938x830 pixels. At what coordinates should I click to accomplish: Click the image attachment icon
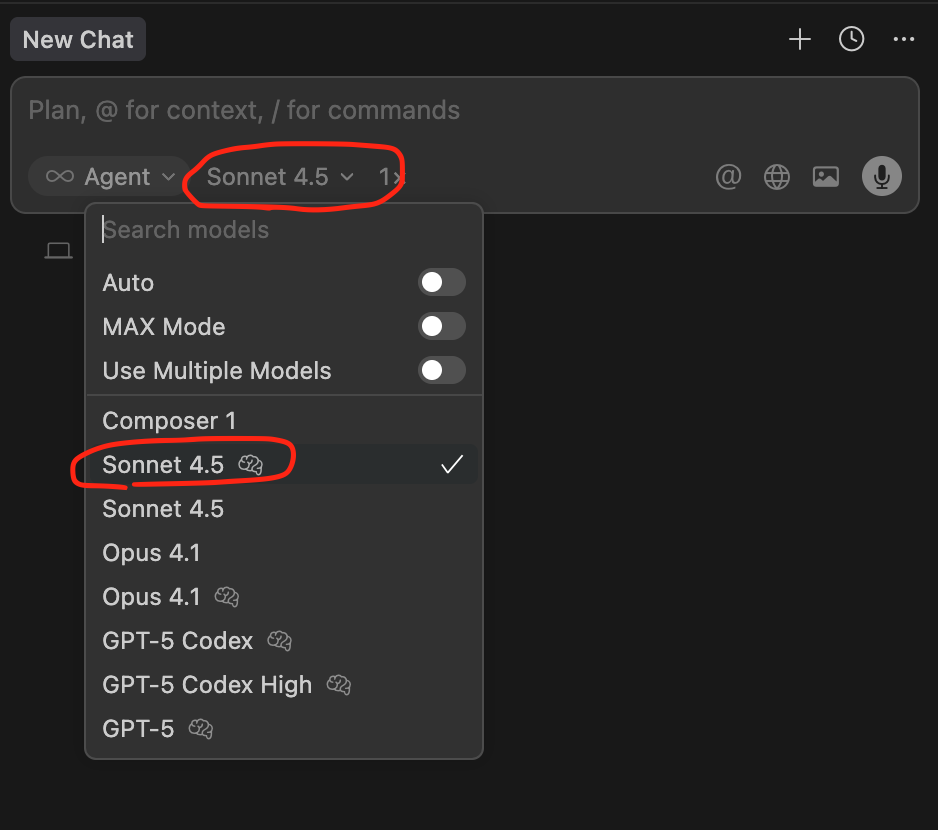coord(826,177)
